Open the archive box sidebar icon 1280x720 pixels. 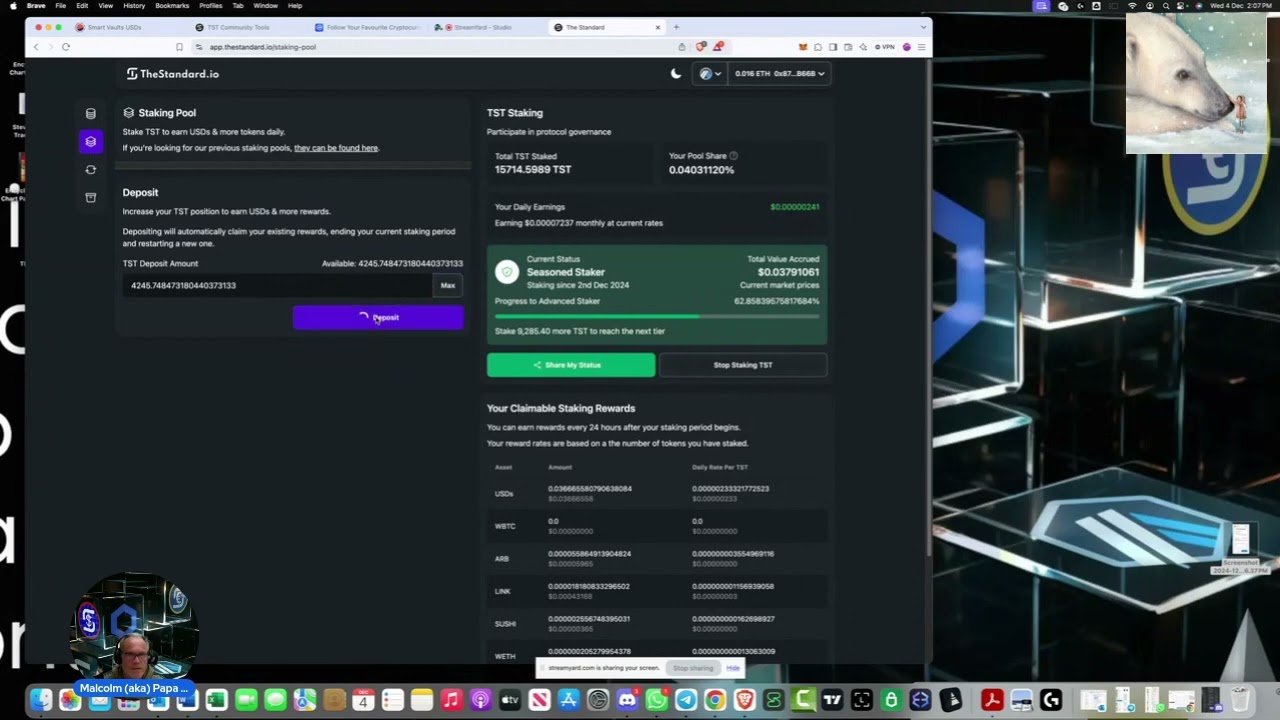[90, 198]
